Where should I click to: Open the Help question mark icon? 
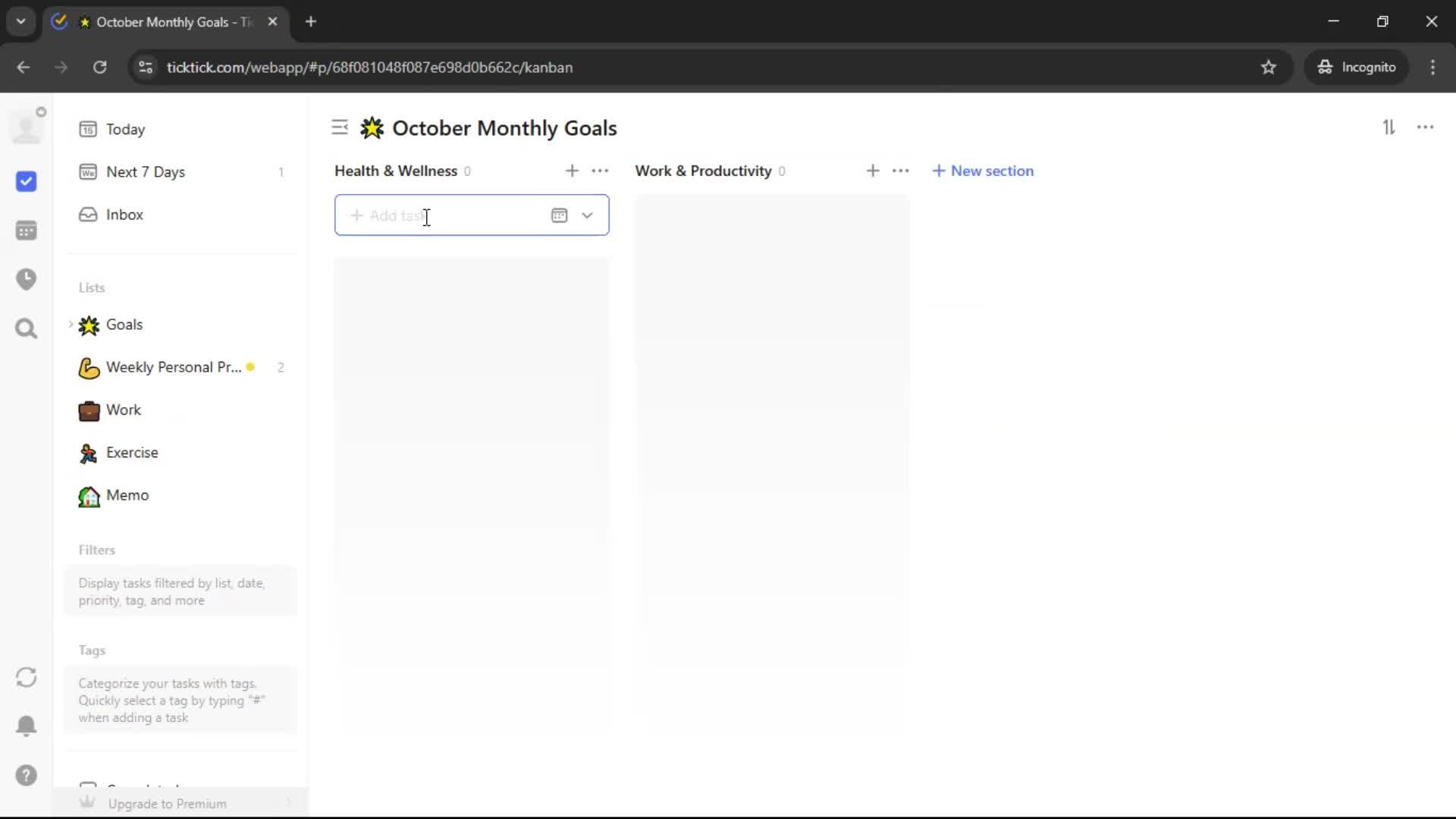click(26, 775)
